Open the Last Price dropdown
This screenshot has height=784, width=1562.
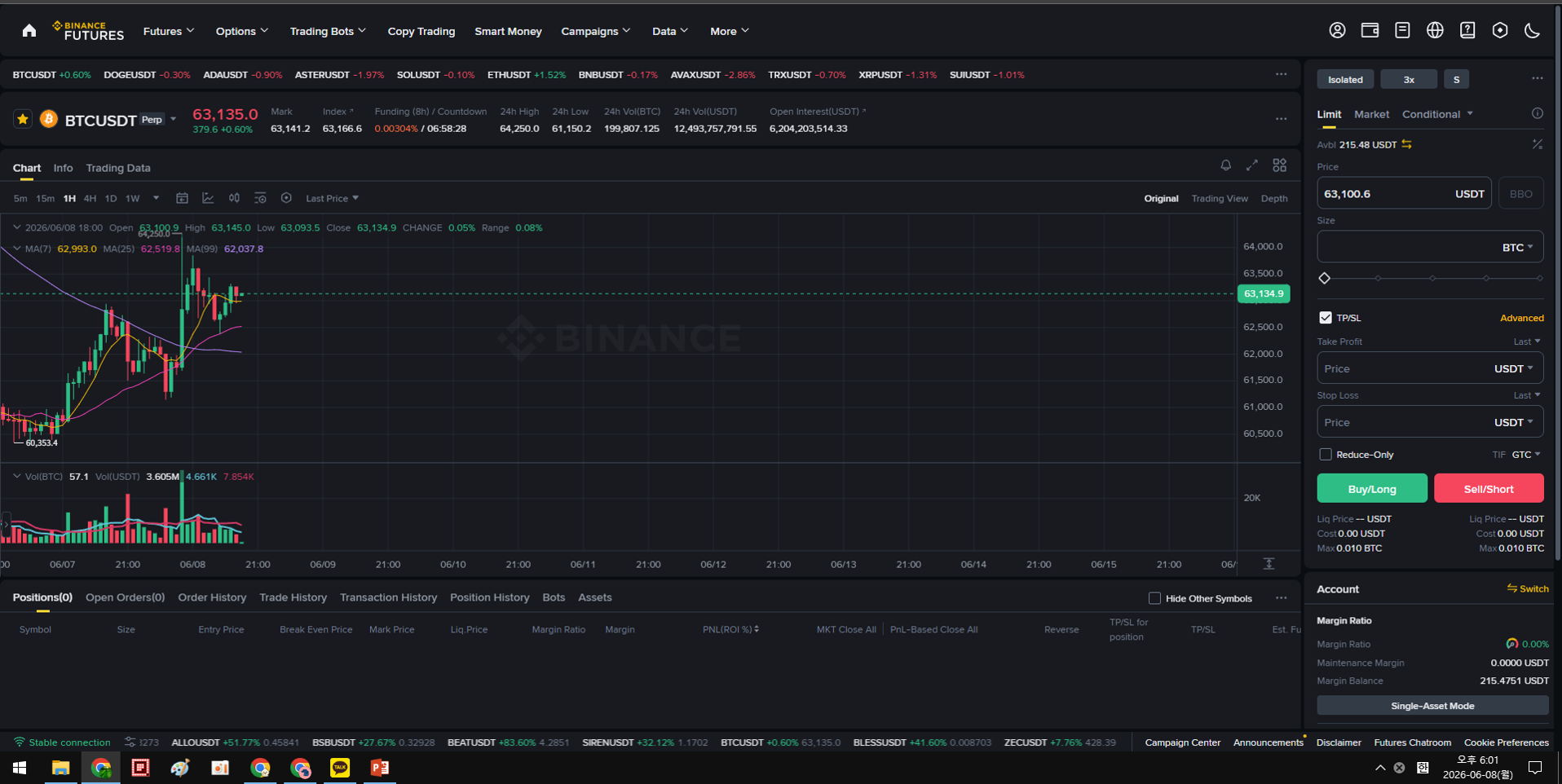click(332, 198)
